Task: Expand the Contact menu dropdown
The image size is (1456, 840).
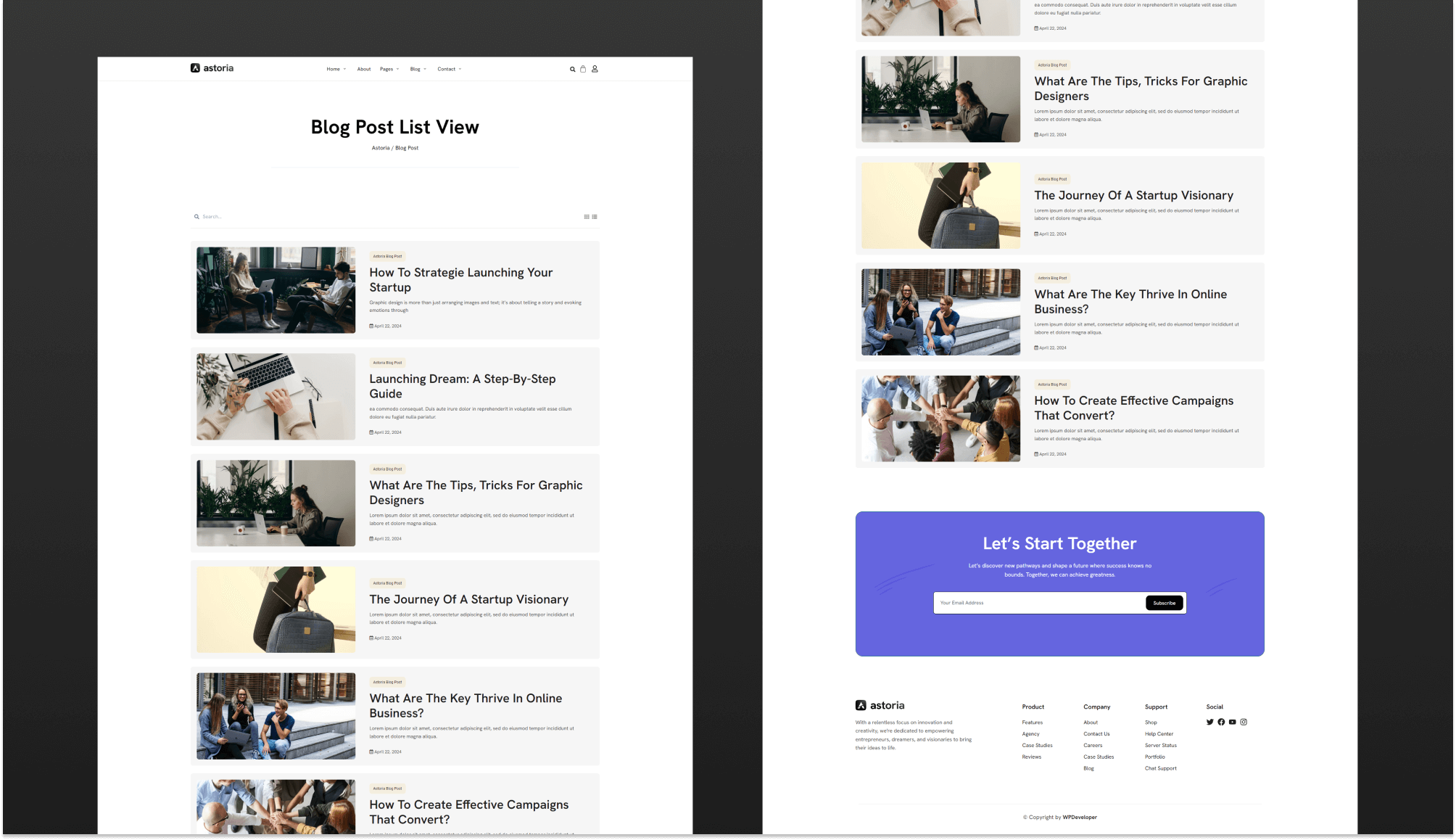Action: [450, 70]
